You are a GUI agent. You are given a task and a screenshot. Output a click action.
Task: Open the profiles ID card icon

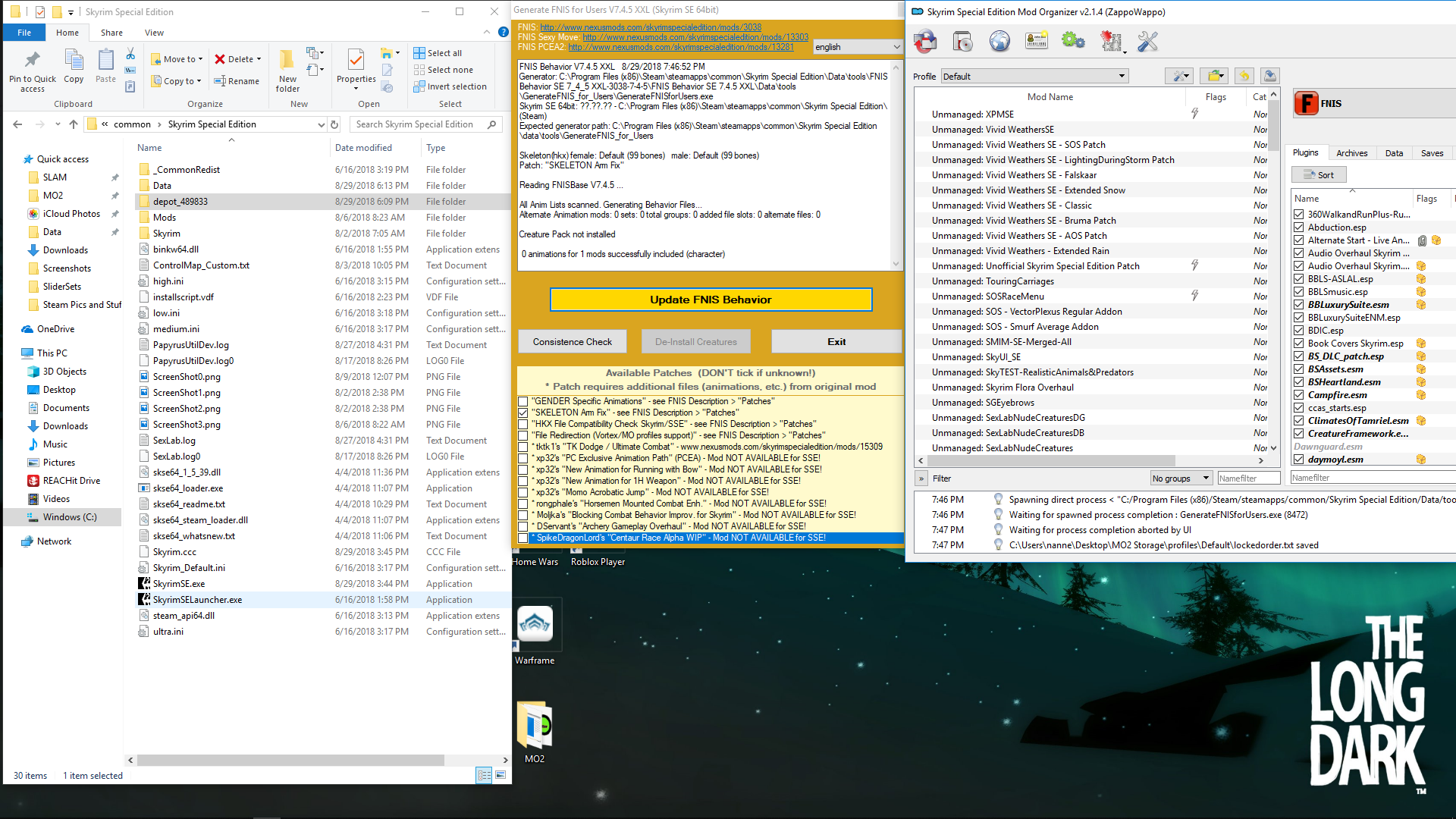pos(1037,42)
